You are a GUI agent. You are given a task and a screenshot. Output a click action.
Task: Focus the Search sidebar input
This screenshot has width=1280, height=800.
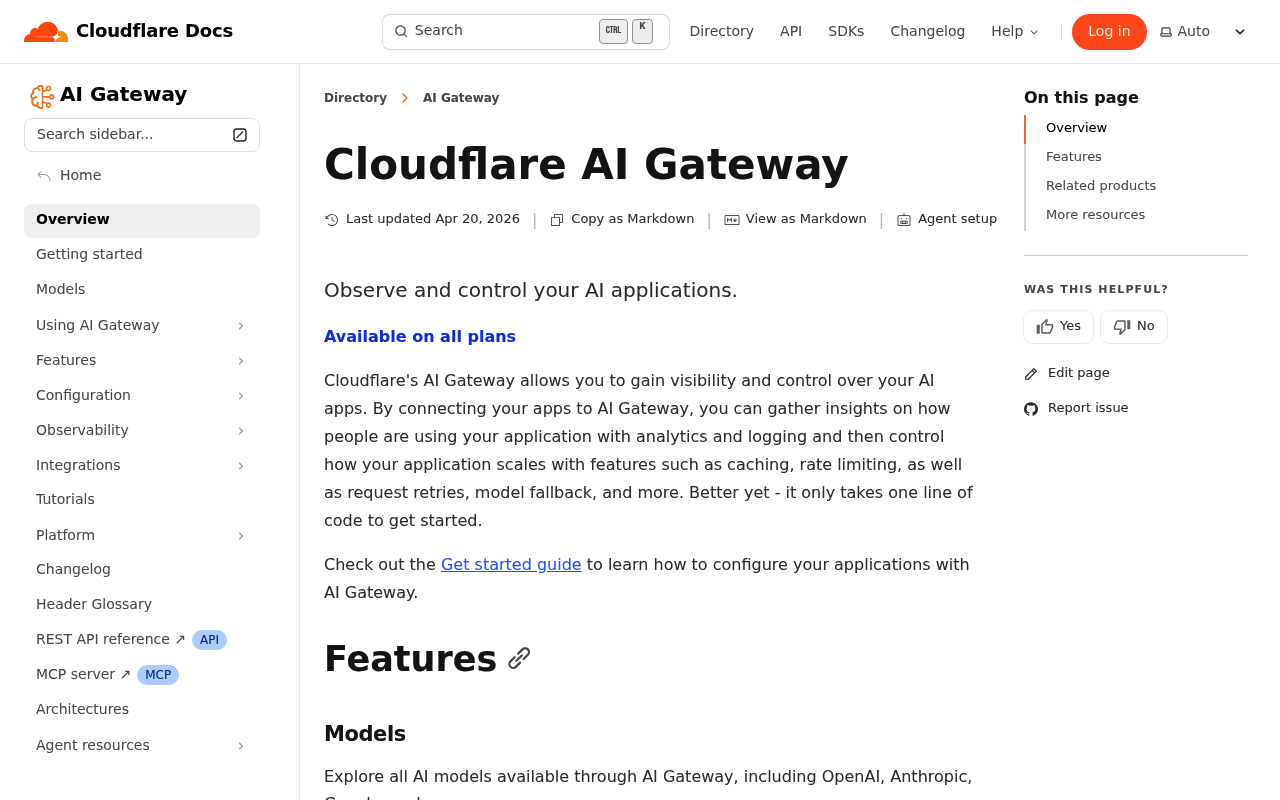(142, 135)
